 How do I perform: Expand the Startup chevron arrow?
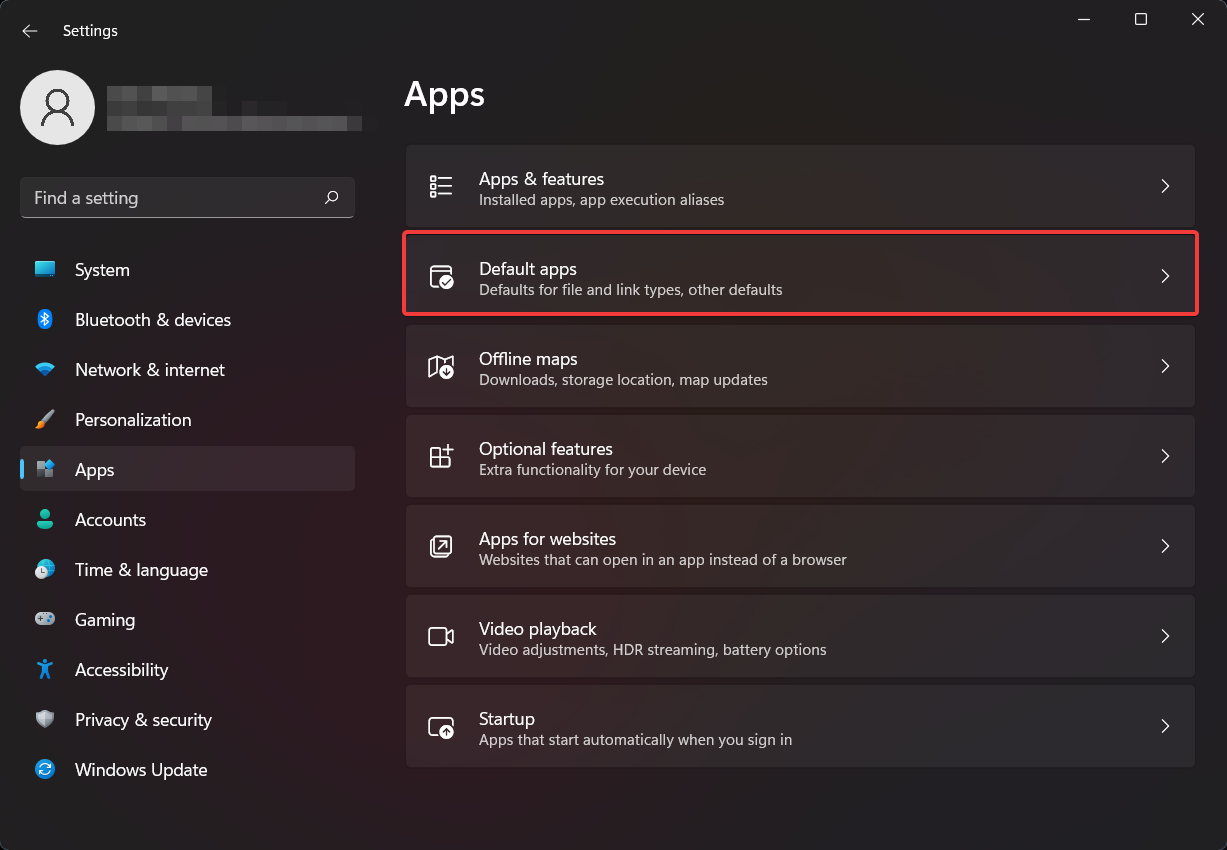click(x=1165, y=726)
